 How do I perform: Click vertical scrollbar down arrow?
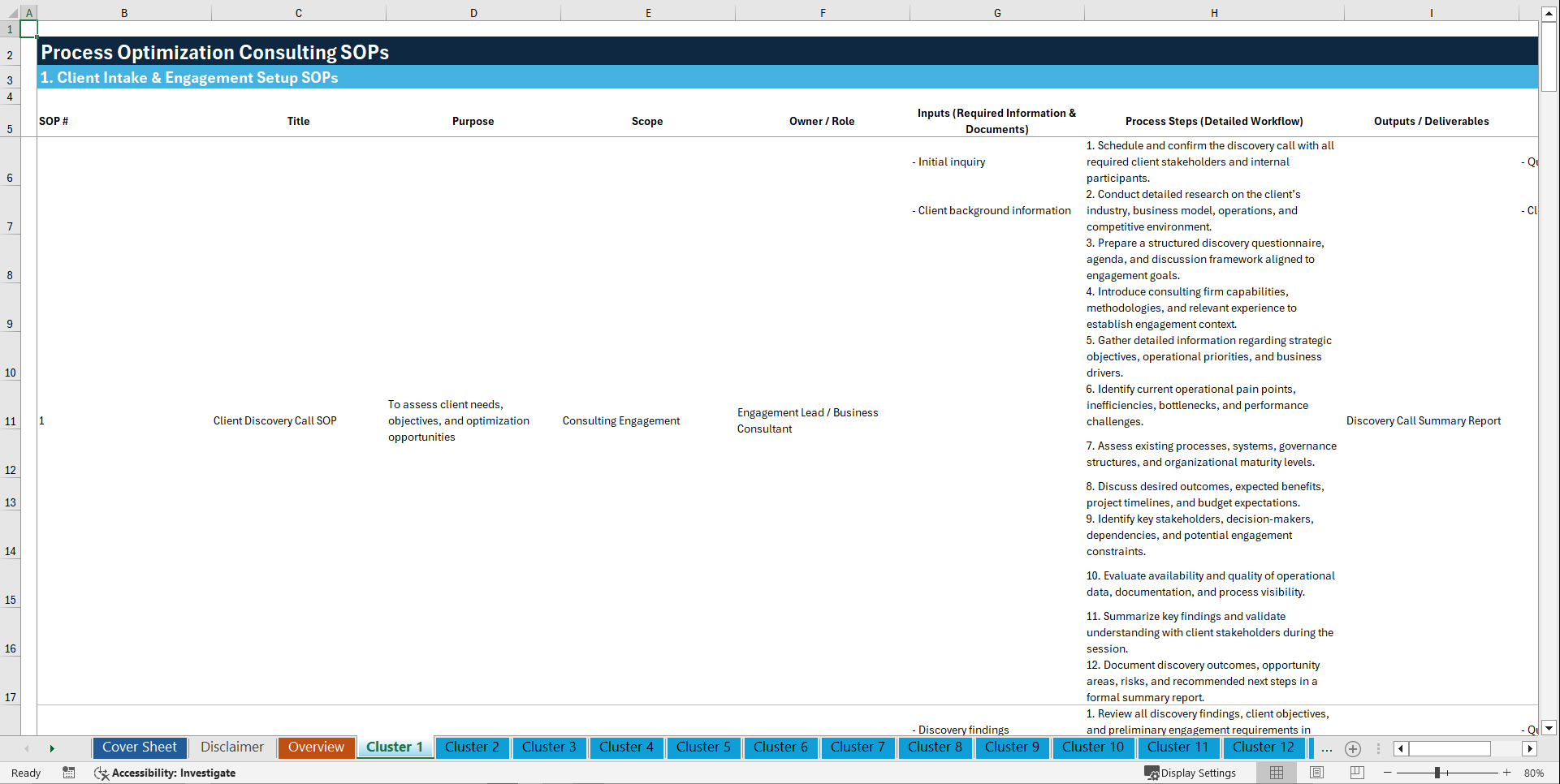tap(1549, 728)
